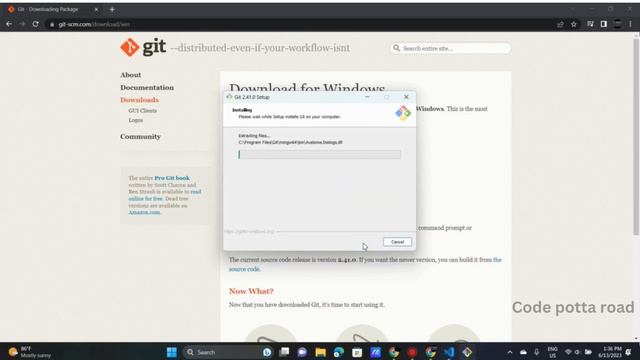Reload the git-scm.com page

pyautogui.click(x=36, y=24)
